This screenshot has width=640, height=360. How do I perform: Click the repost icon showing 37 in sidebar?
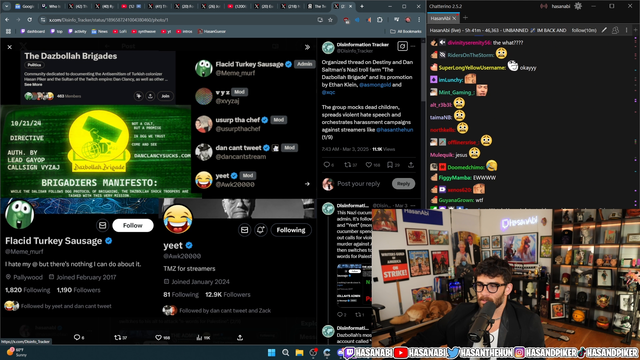click(347, 165)
